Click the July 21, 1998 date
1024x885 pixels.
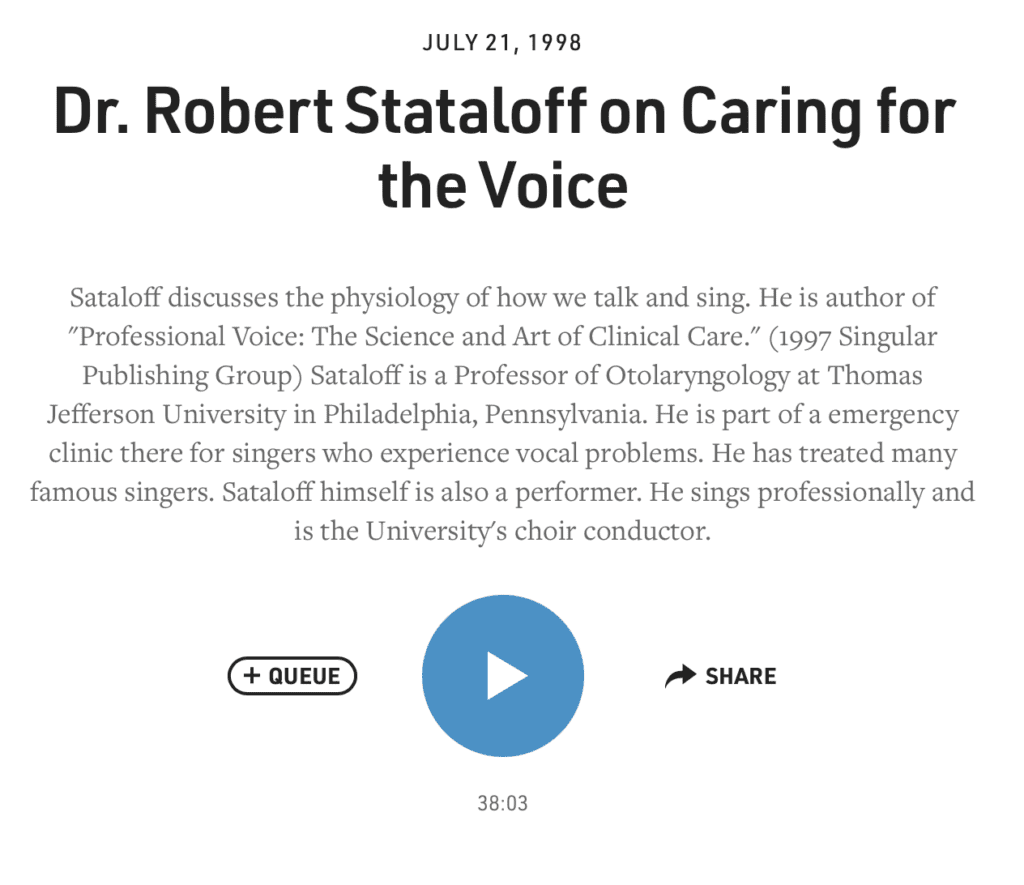tap(502, 43)
